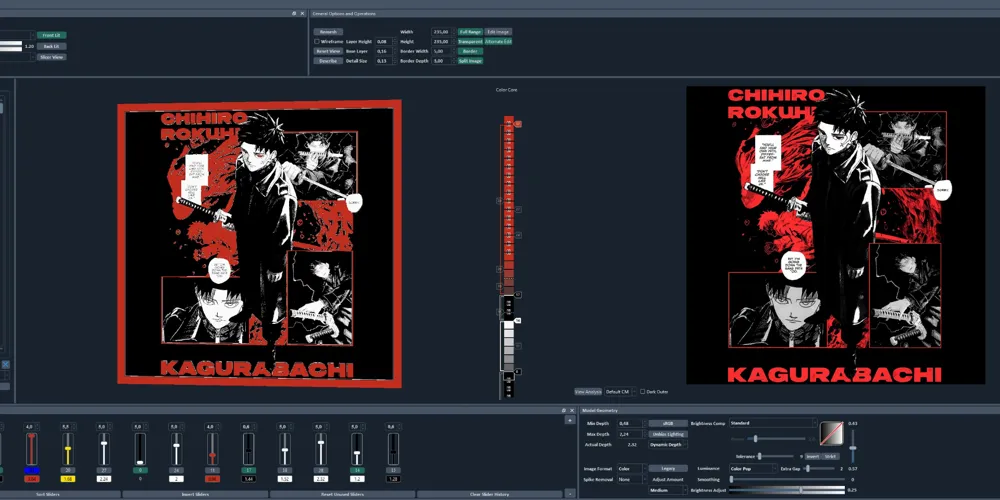Click the Layer Height input field
The image size is (1000, 500).
click(385, 41)
